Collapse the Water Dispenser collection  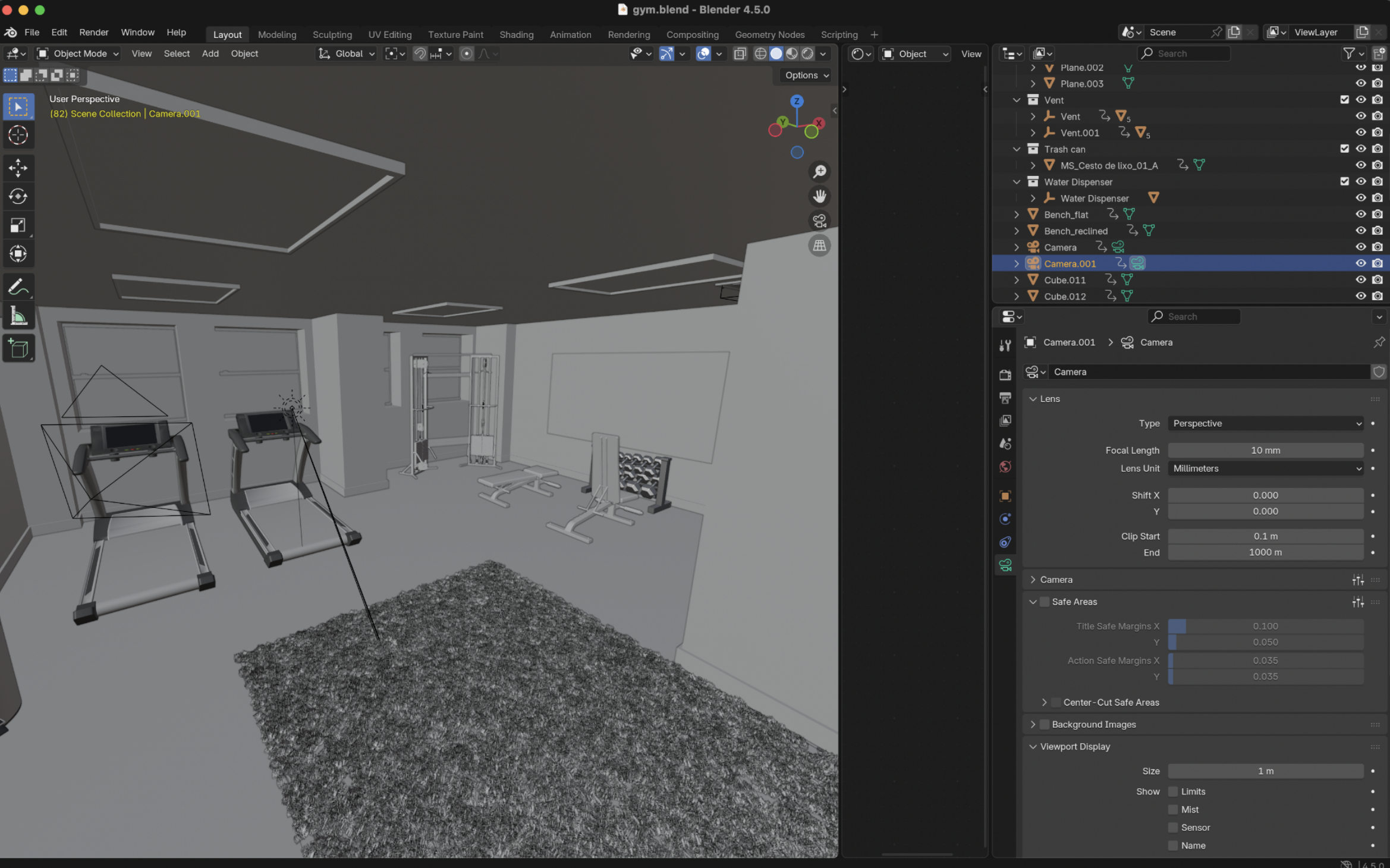tap(1017, 182)
